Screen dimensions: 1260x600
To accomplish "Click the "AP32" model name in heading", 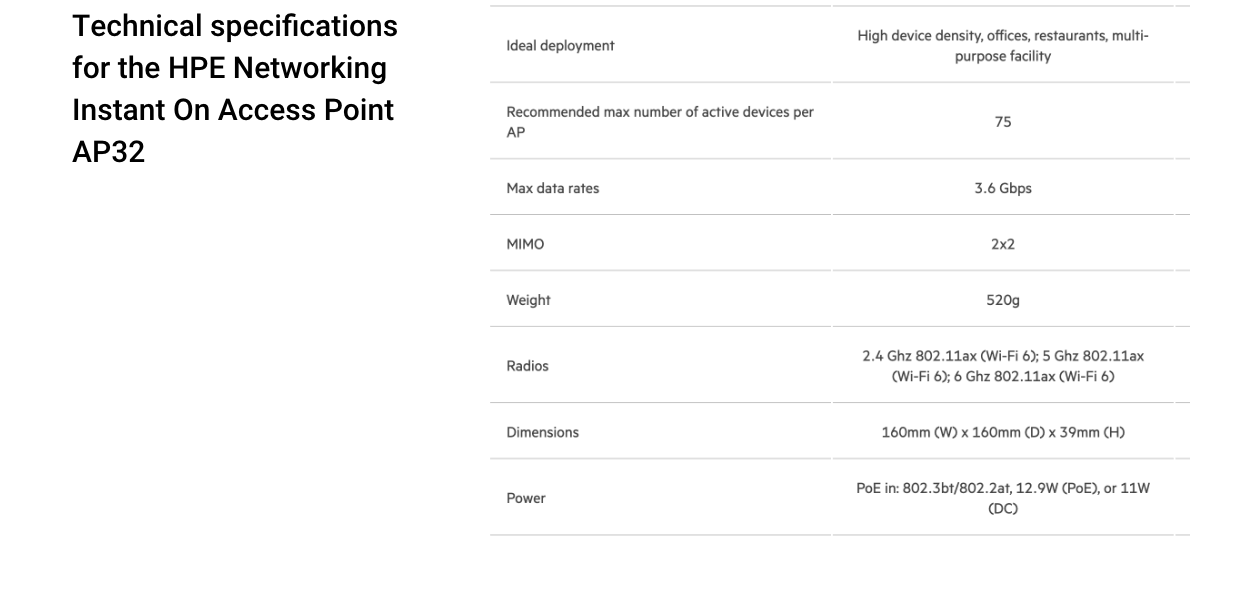I will click(x=108, y=152).
